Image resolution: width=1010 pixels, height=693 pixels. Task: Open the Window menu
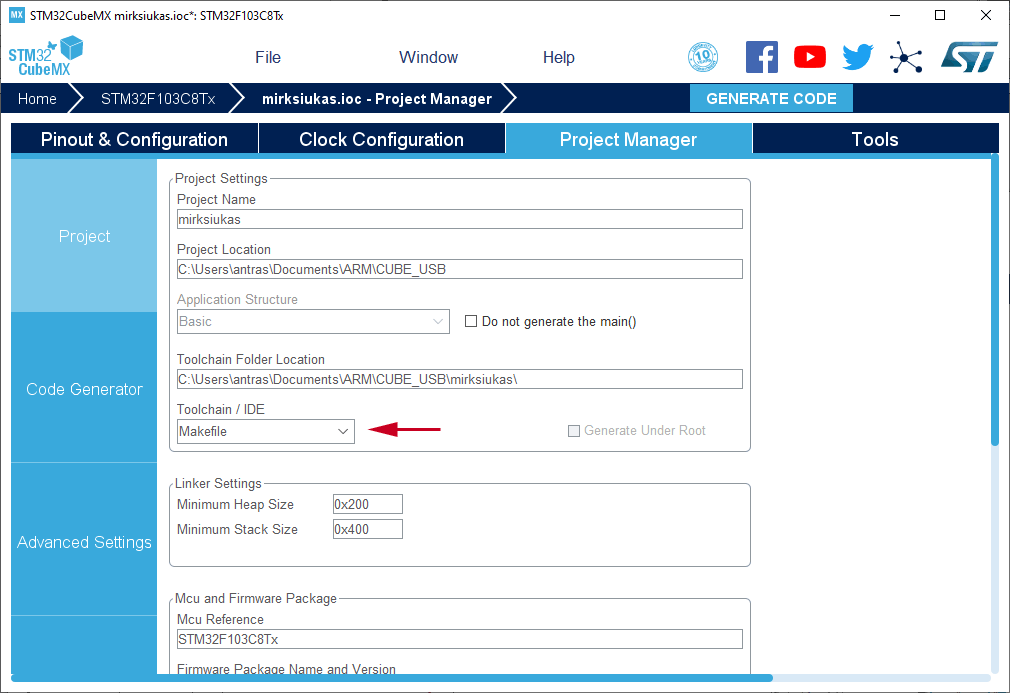click(428, 57)
